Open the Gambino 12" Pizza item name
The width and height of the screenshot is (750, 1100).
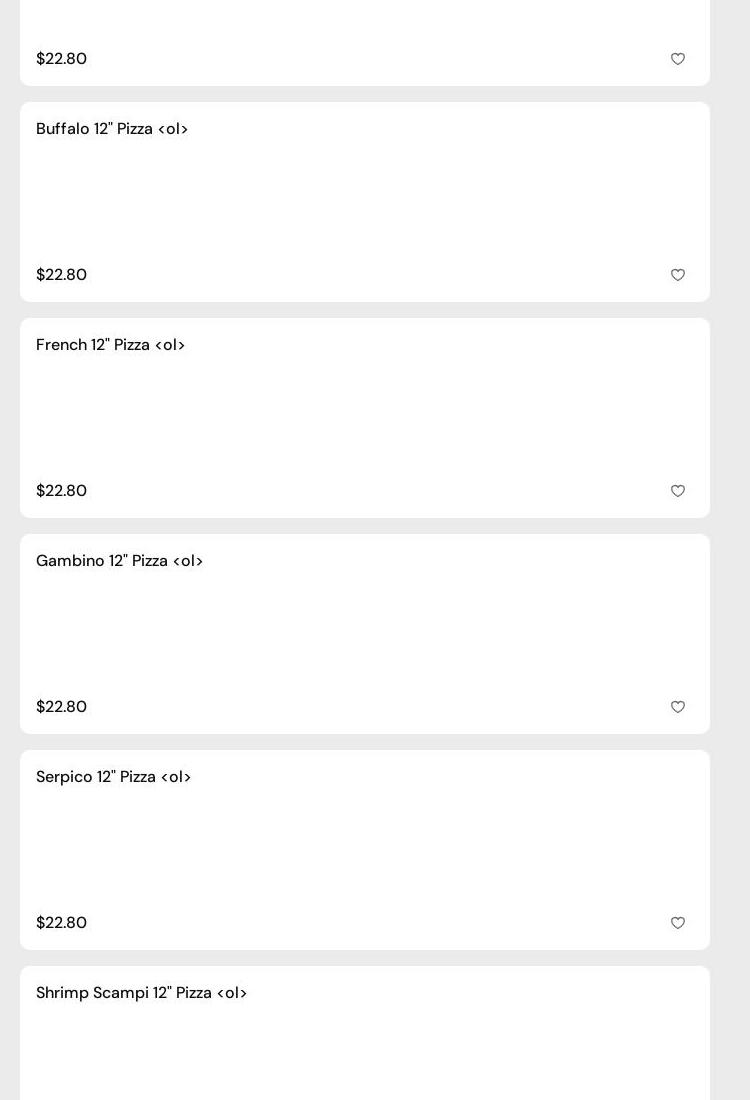119,561
